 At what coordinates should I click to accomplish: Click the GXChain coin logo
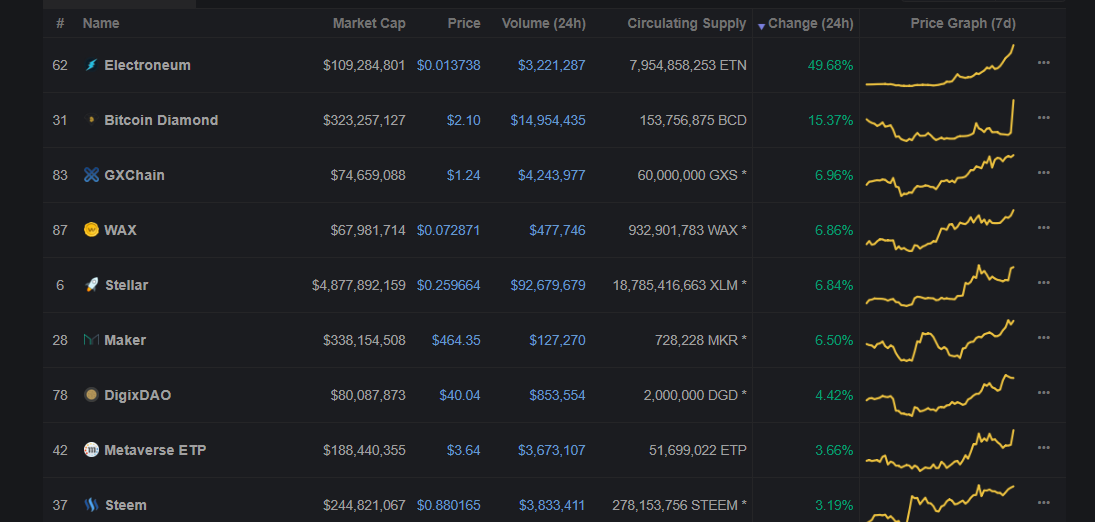coord(91,175)
